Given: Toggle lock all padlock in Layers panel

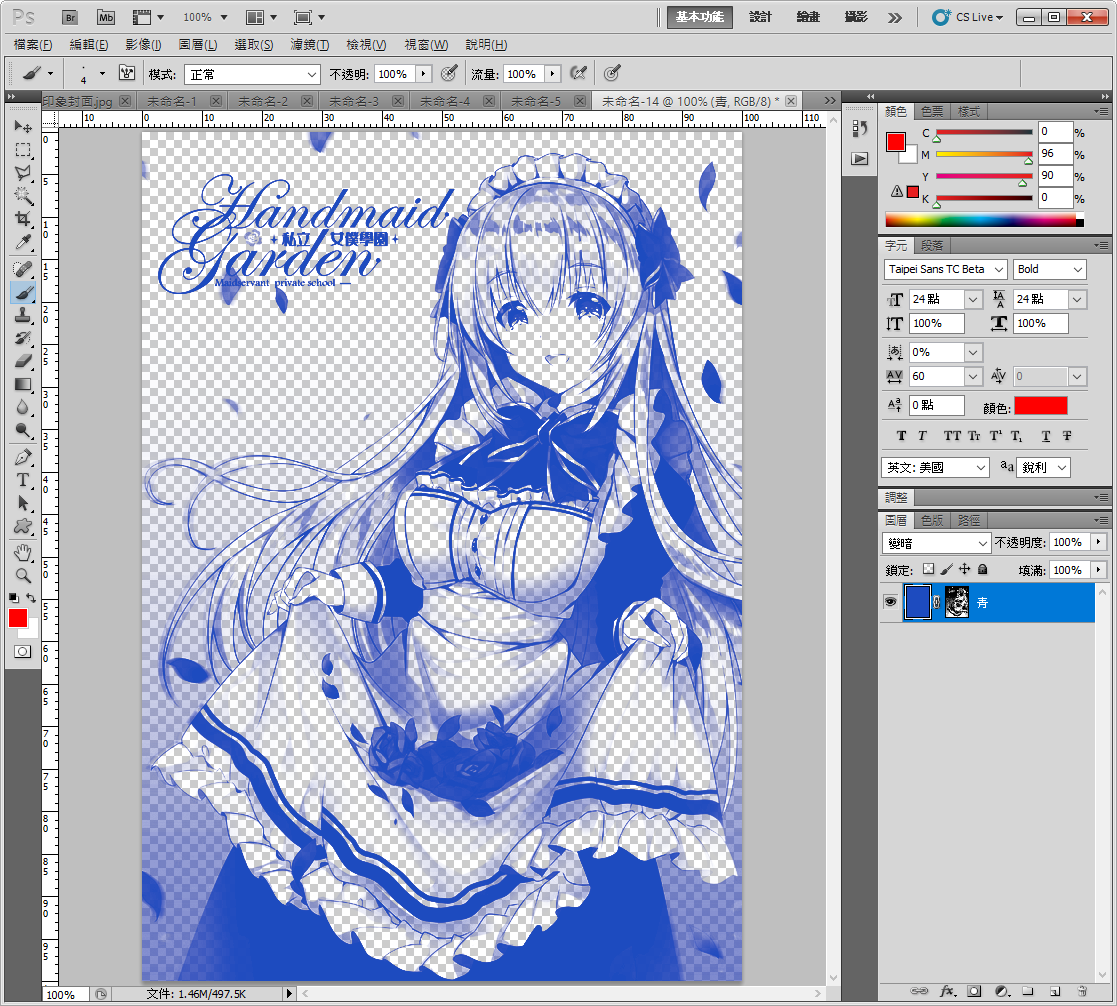Looking at the screenshot, I should tap(982, 569).
